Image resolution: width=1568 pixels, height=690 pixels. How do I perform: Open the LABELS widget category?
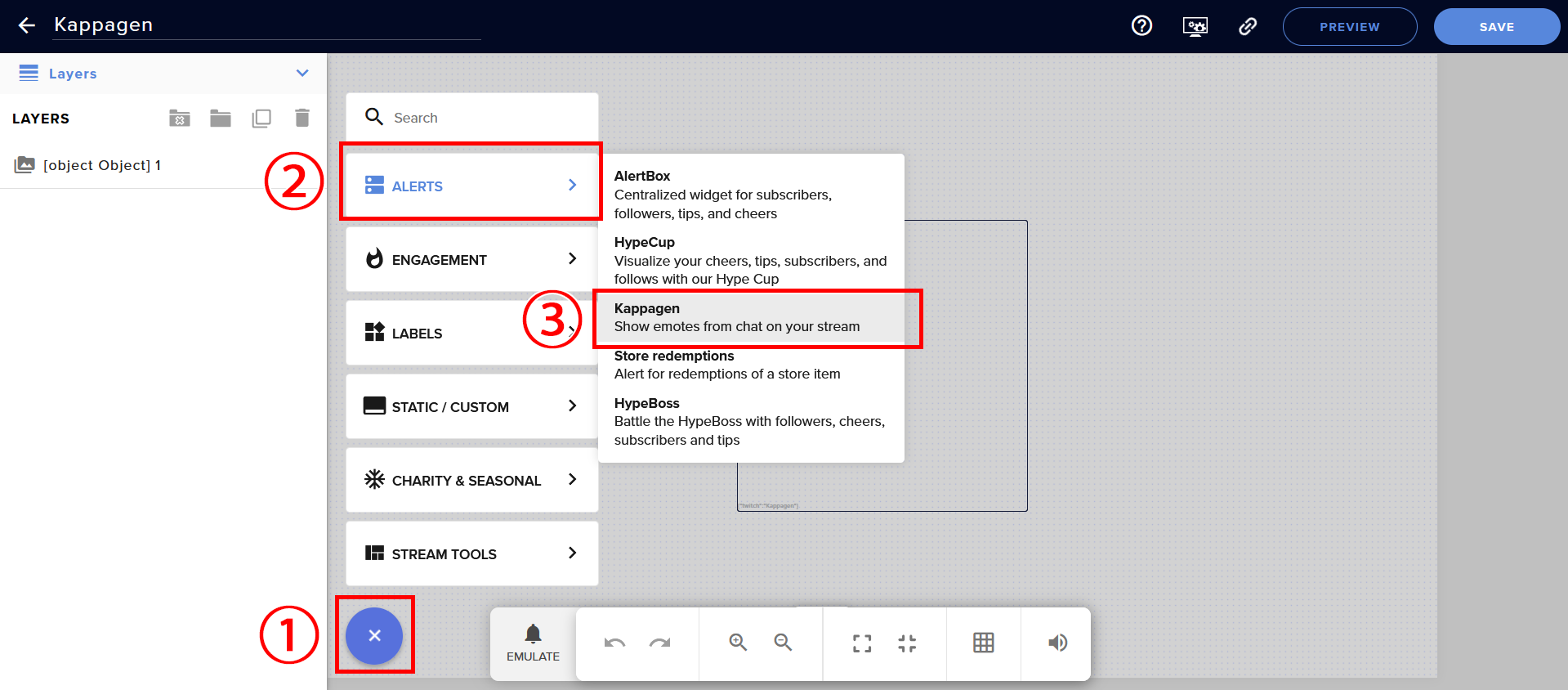pyautogui.click(x=472, y=333)
